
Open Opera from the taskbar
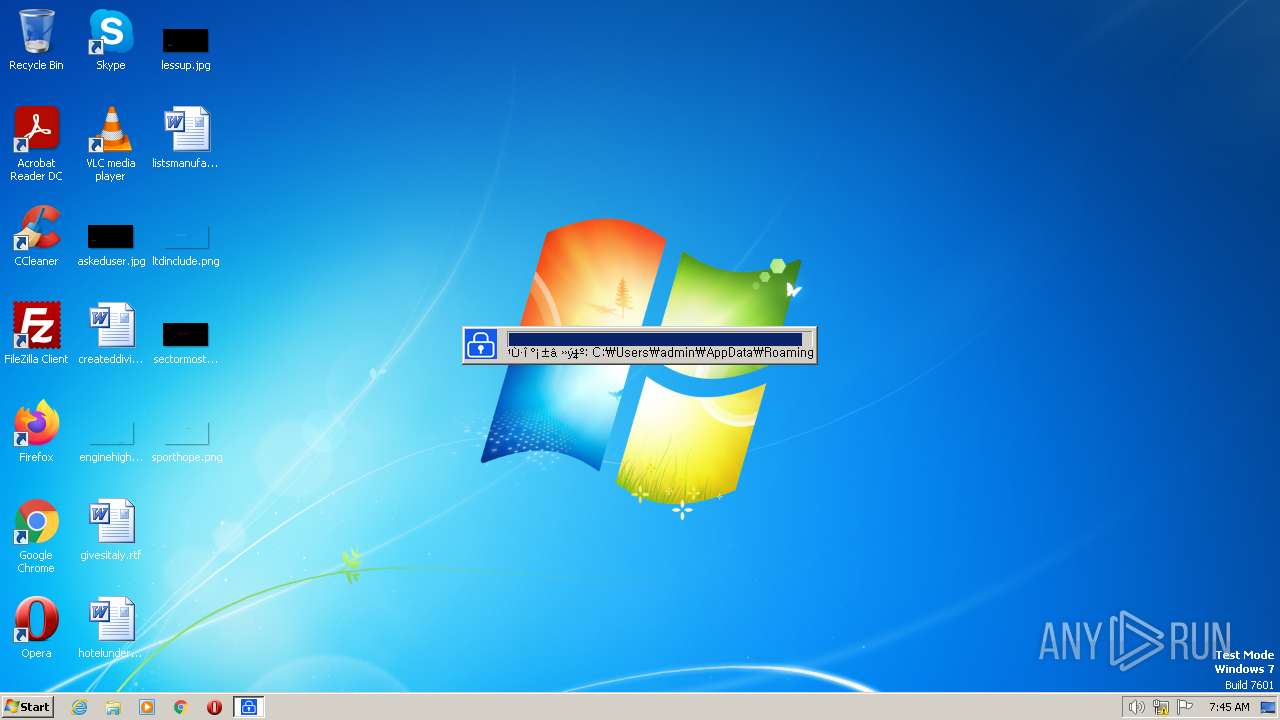[x=214, y=707]
